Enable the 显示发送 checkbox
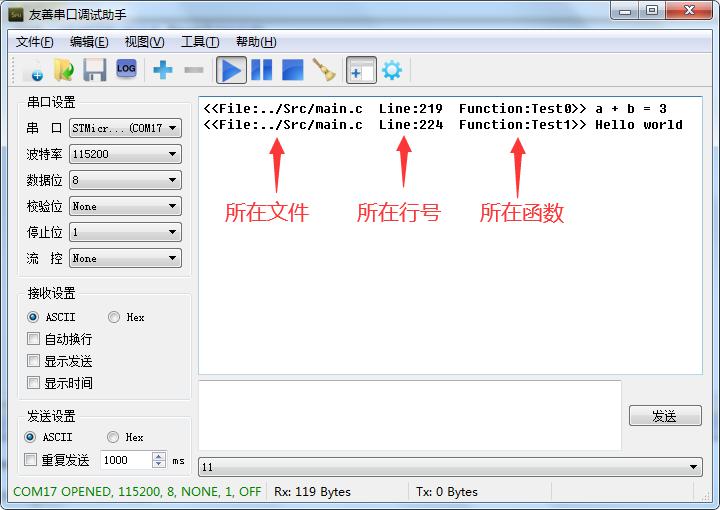Image resolution: width=720 pixels, height=510 pixels. pyautogui.click(x=34, y=361)
